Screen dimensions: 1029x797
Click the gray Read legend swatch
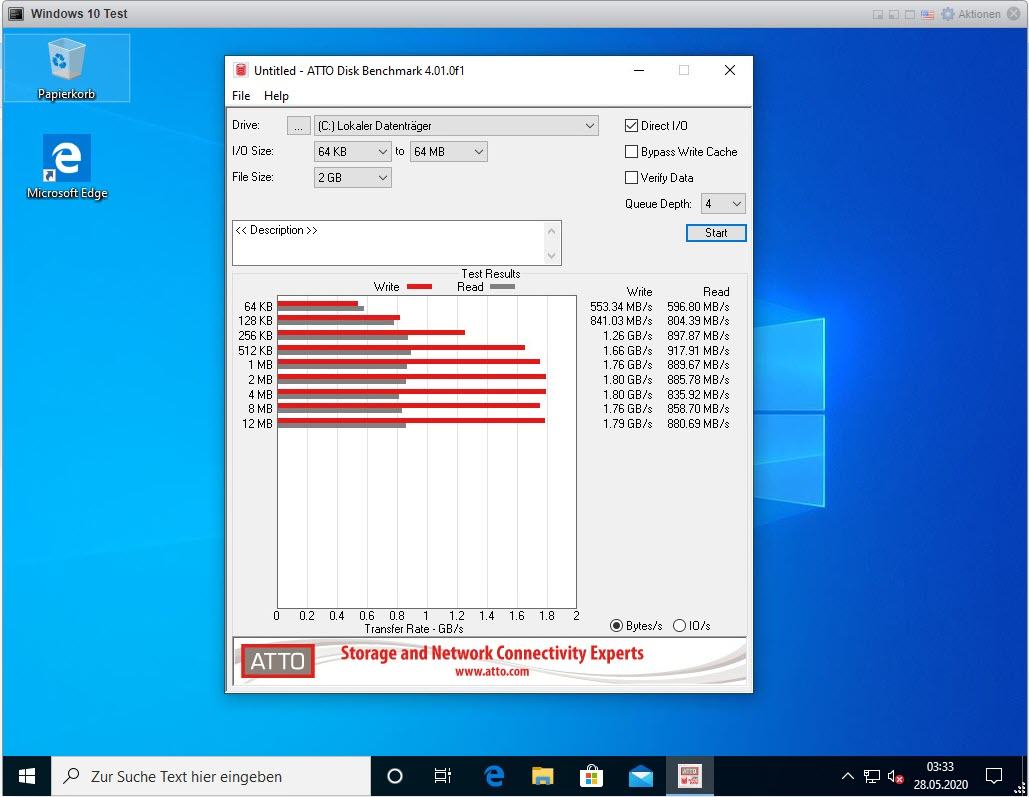point(502,287)
